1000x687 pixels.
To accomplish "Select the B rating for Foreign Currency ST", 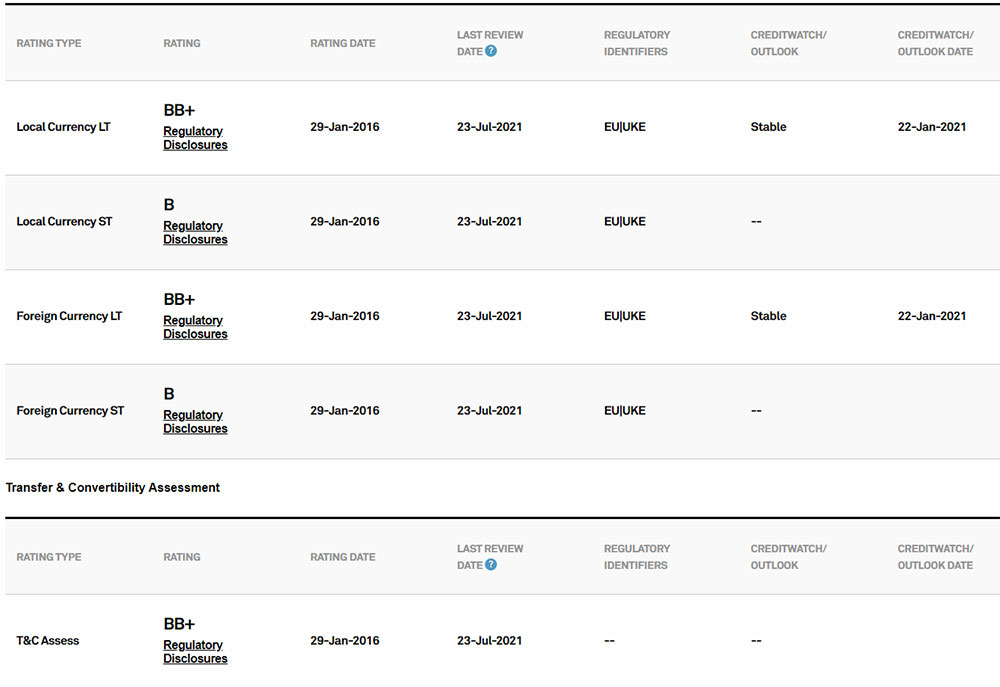I will pos(169,394).
